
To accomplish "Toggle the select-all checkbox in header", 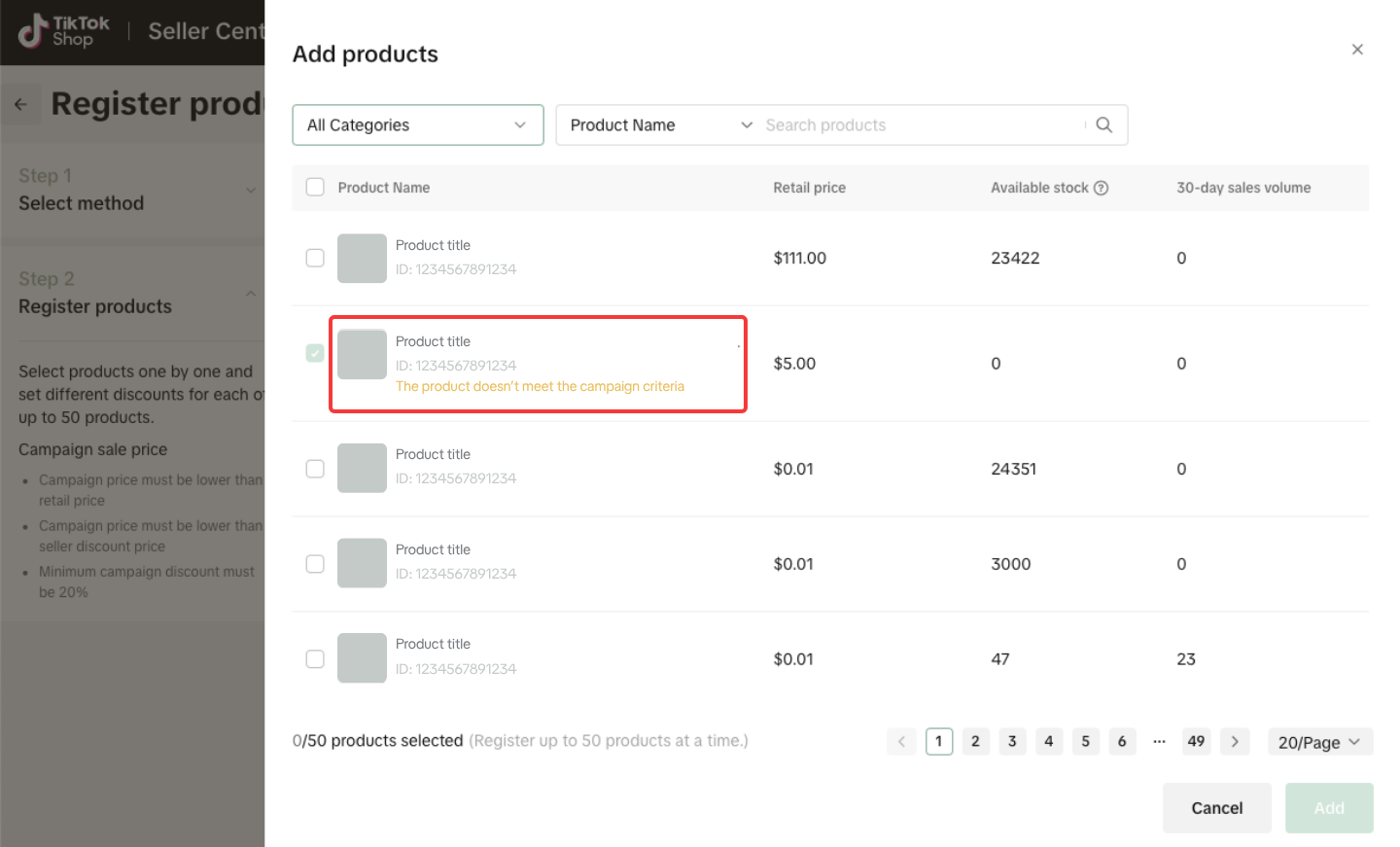I will tap(315, 187).
